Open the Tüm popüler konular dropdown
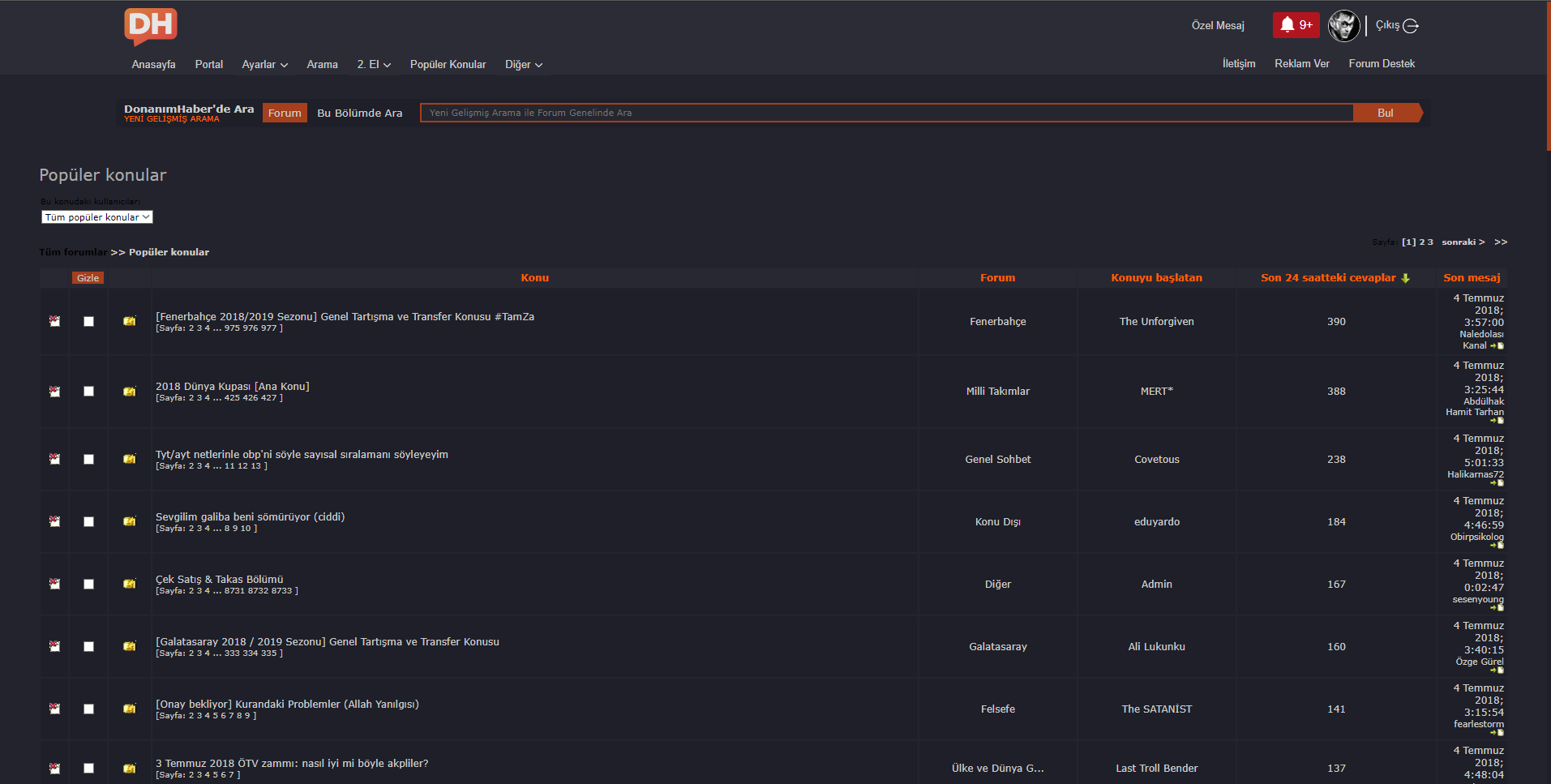The image size is (1551, 784). 97,217
